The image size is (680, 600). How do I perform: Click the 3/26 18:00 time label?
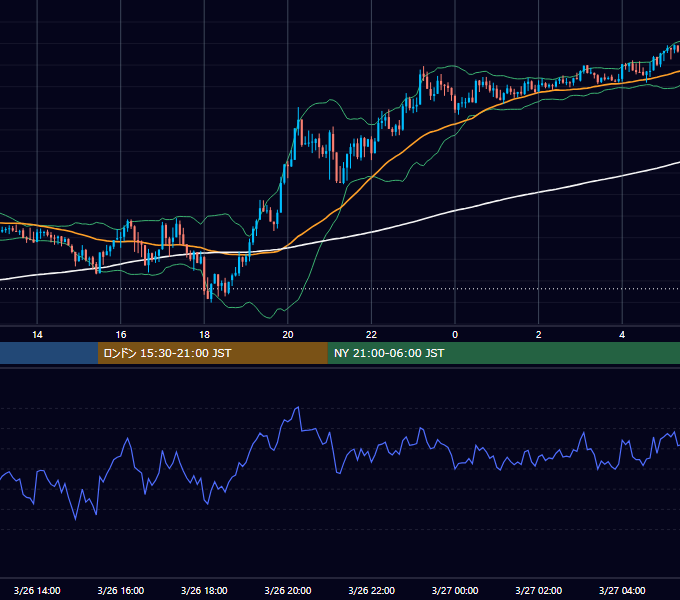click(204, 590)
